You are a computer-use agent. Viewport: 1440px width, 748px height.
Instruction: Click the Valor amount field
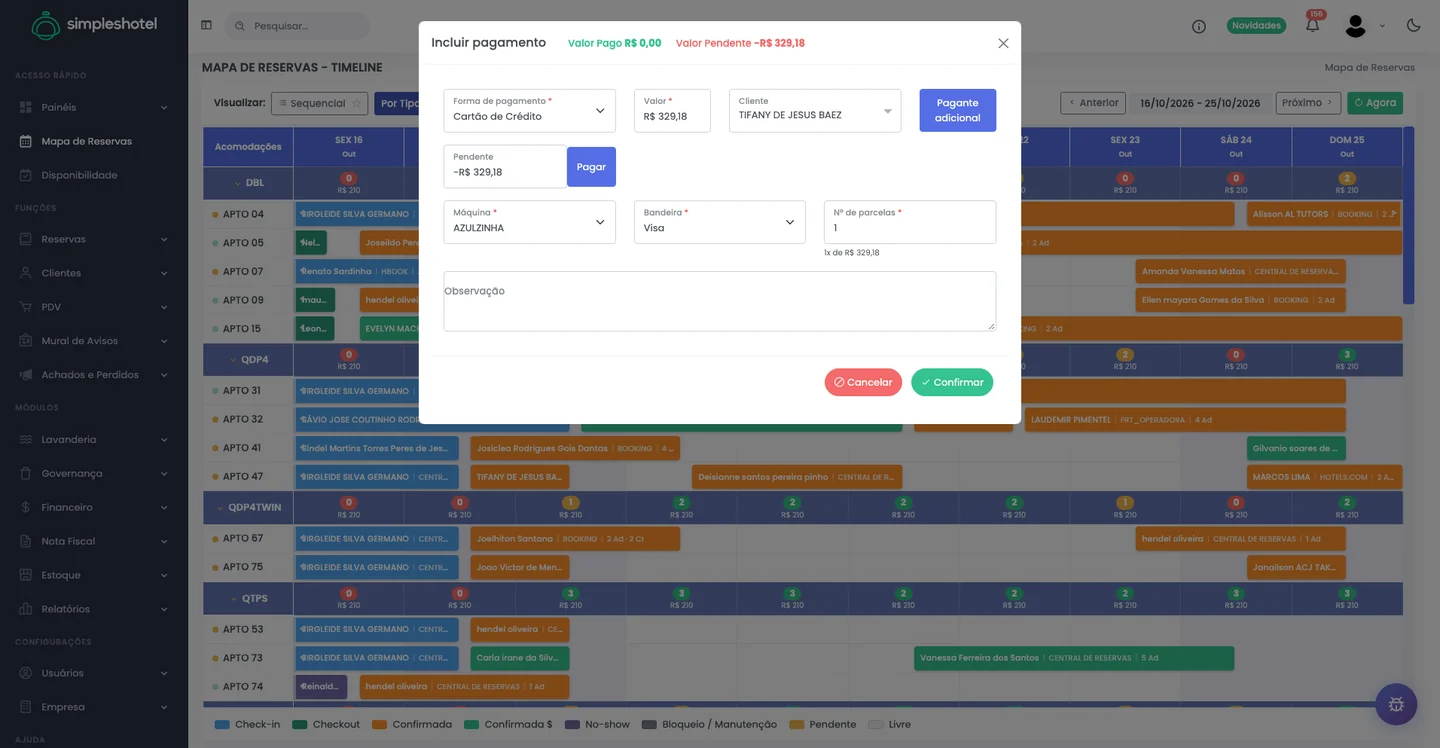672,110
